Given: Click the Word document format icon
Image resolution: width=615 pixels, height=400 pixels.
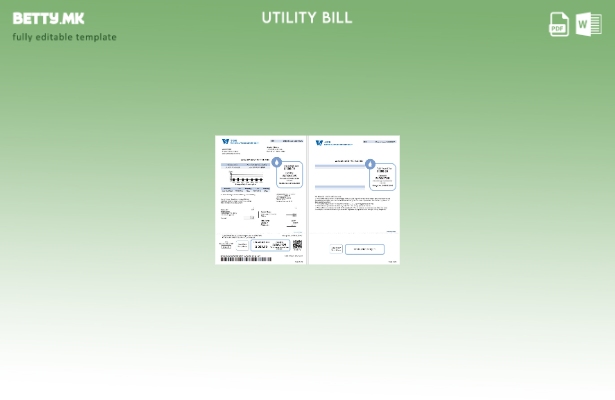Looking at the screenshot, I should pyautogui.click(x=589, y=25).
